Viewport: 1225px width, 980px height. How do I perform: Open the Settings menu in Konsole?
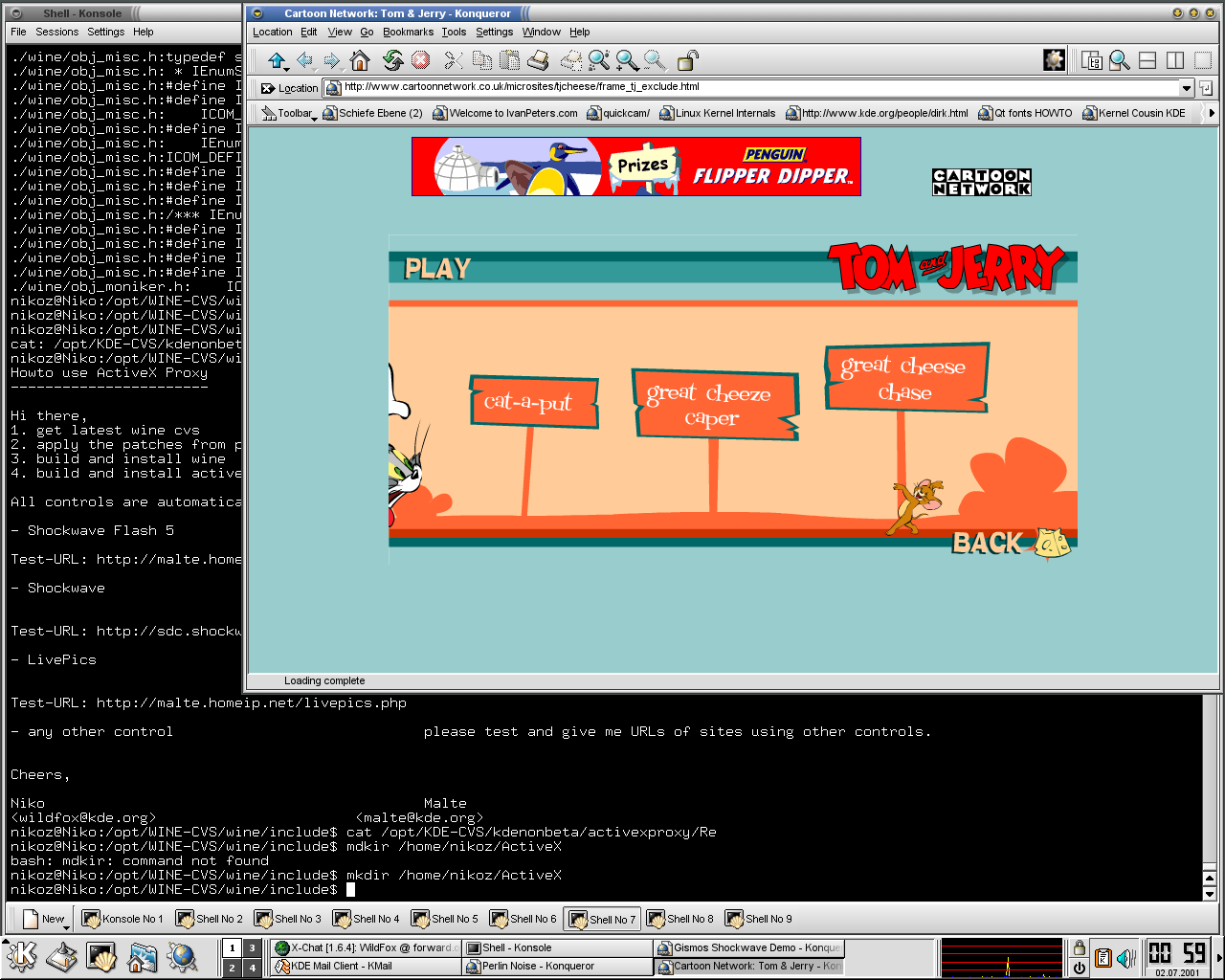[105, 32]
